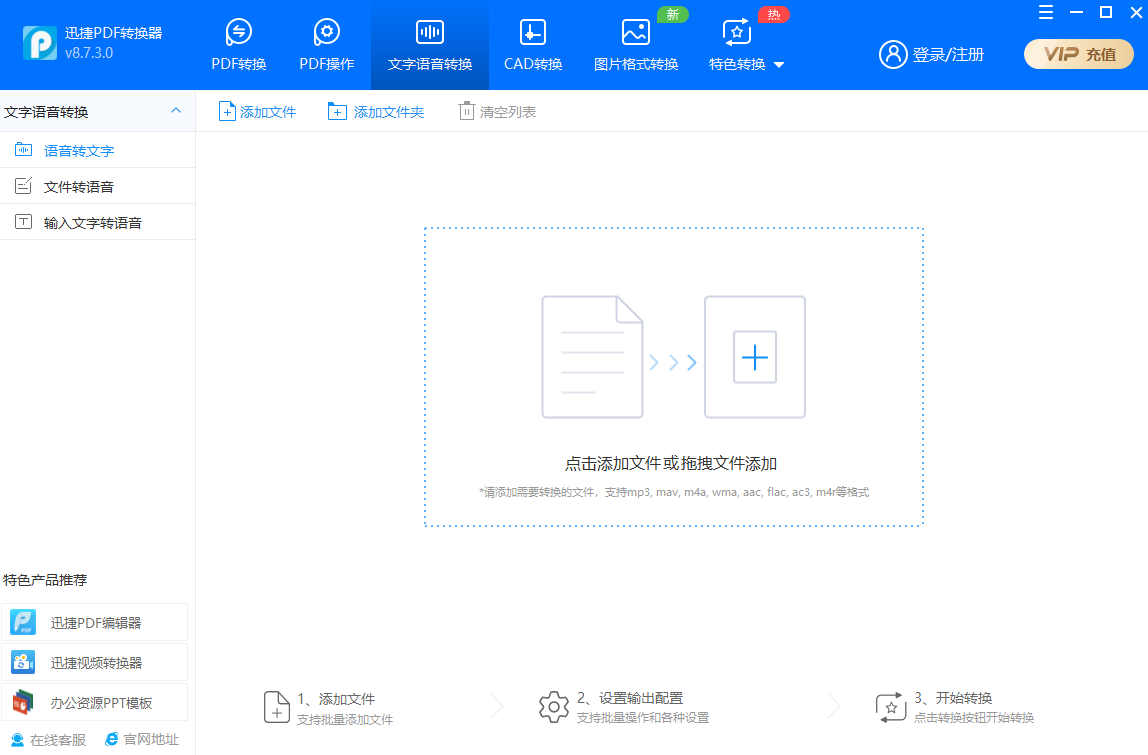Click the 官网地址 browser icon
This screenshot has width=1148, height=755.
coord(111,740)
